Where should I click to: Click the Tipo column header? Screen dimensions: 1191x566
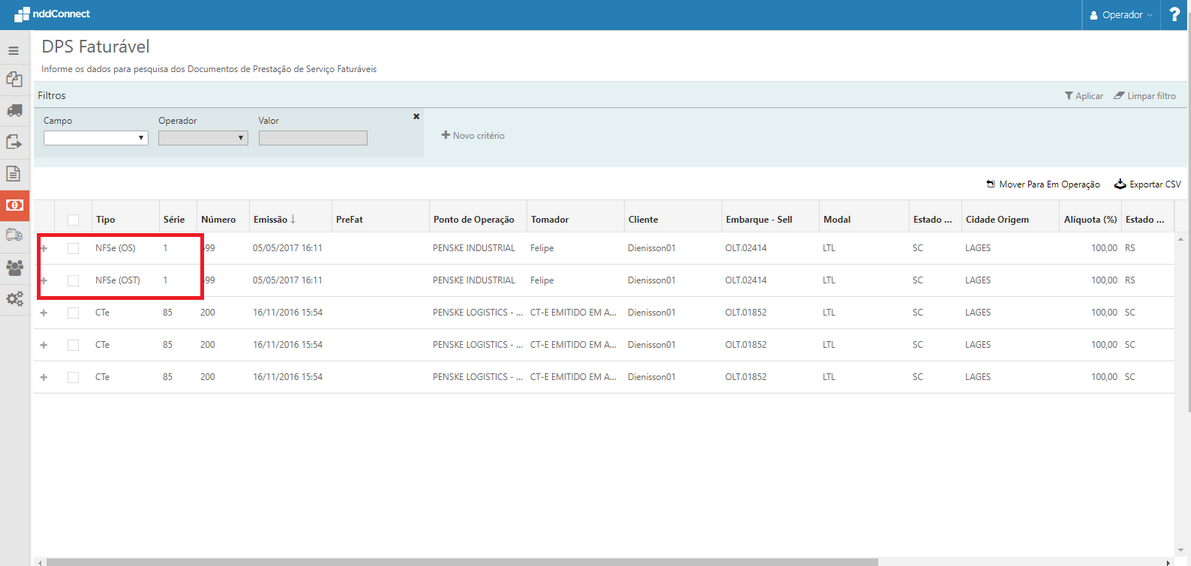[x=105, y=220]
